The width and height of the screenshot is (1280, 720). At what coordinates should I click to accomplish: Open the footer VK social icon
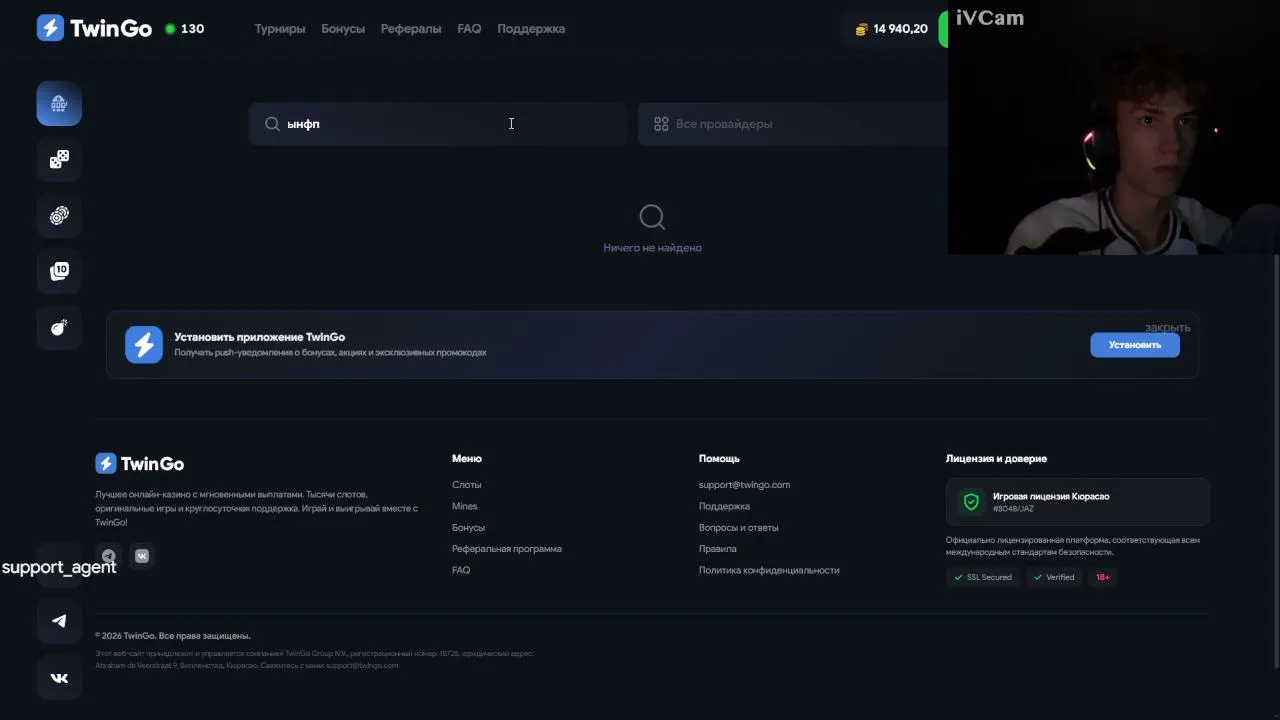tap(142, 556)
